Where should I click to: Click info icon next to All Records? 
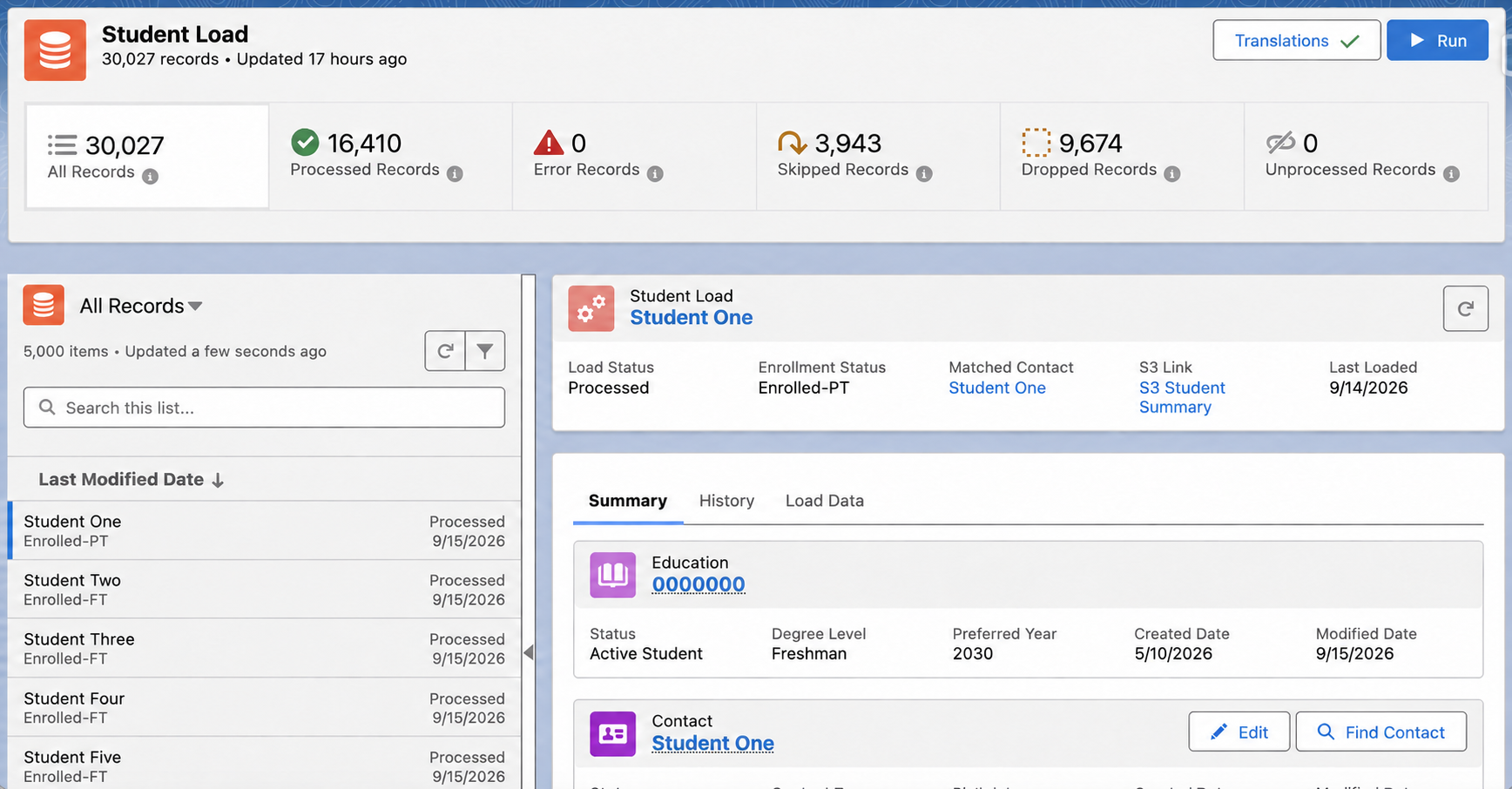click(x=150, y=177)
